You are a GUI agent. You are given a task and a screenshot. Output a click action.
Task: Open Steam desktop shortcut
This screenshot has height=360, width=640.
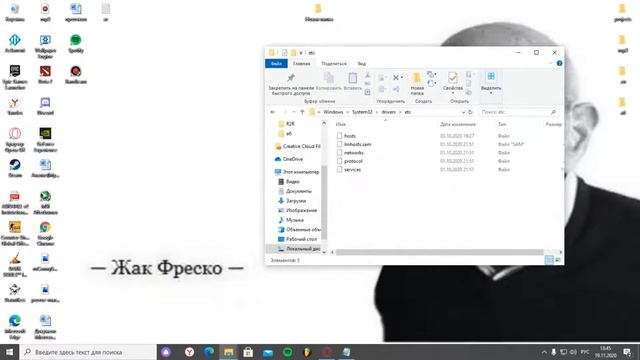(x=15, y=168)
